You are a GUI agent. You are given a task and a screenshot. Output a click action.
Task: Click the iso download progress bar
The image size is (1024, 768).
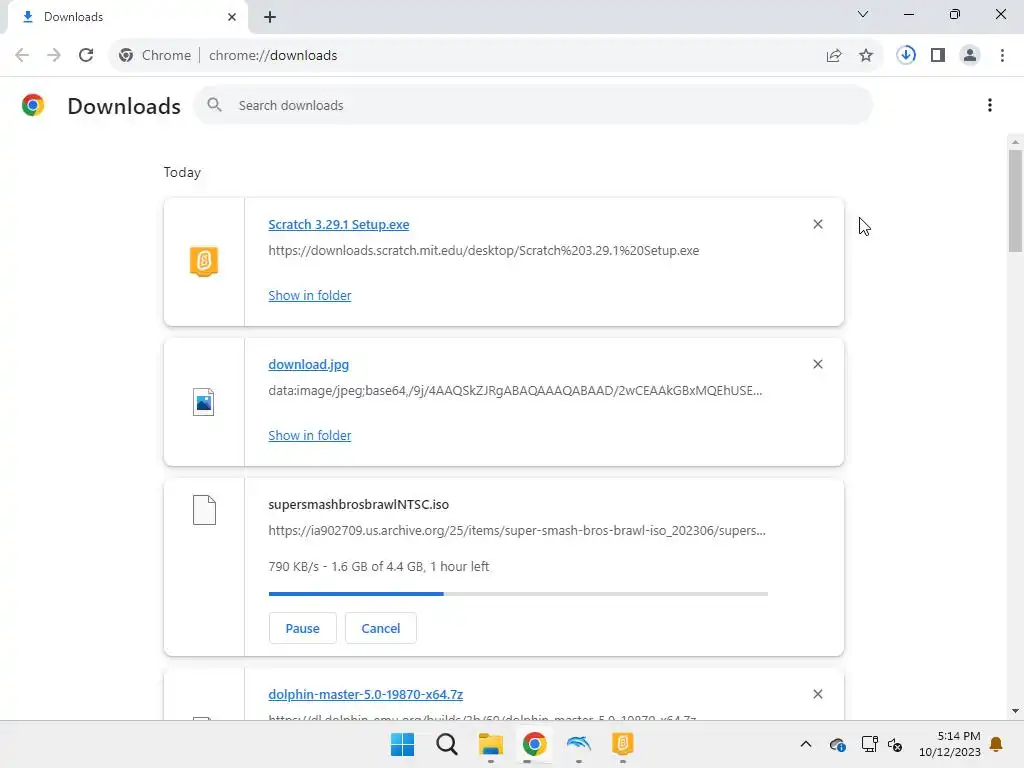pos(518,594)
